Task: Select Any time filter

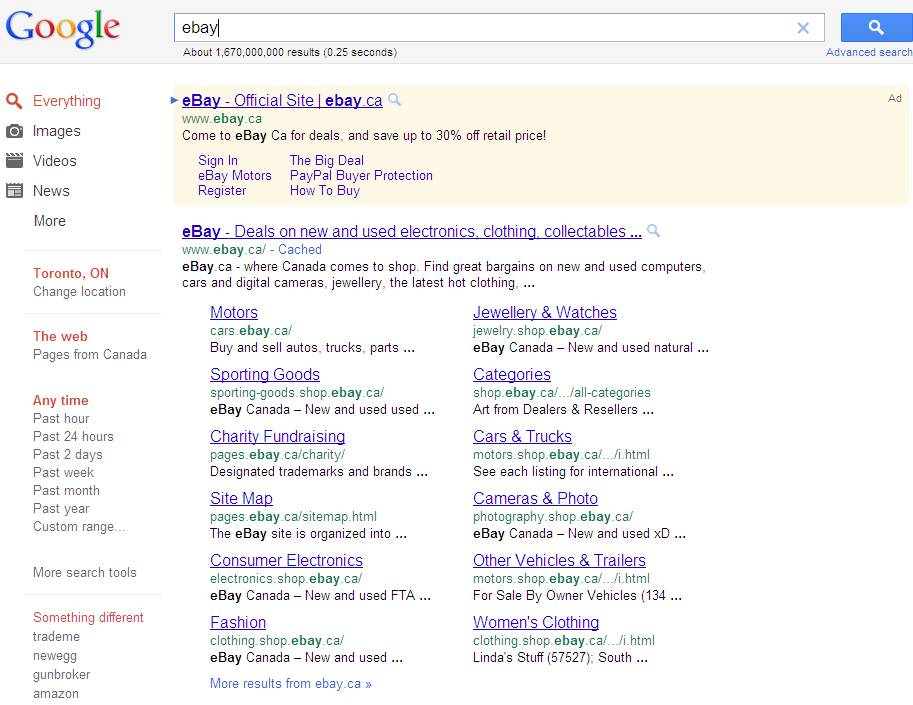Action: (x=61, y=400)
